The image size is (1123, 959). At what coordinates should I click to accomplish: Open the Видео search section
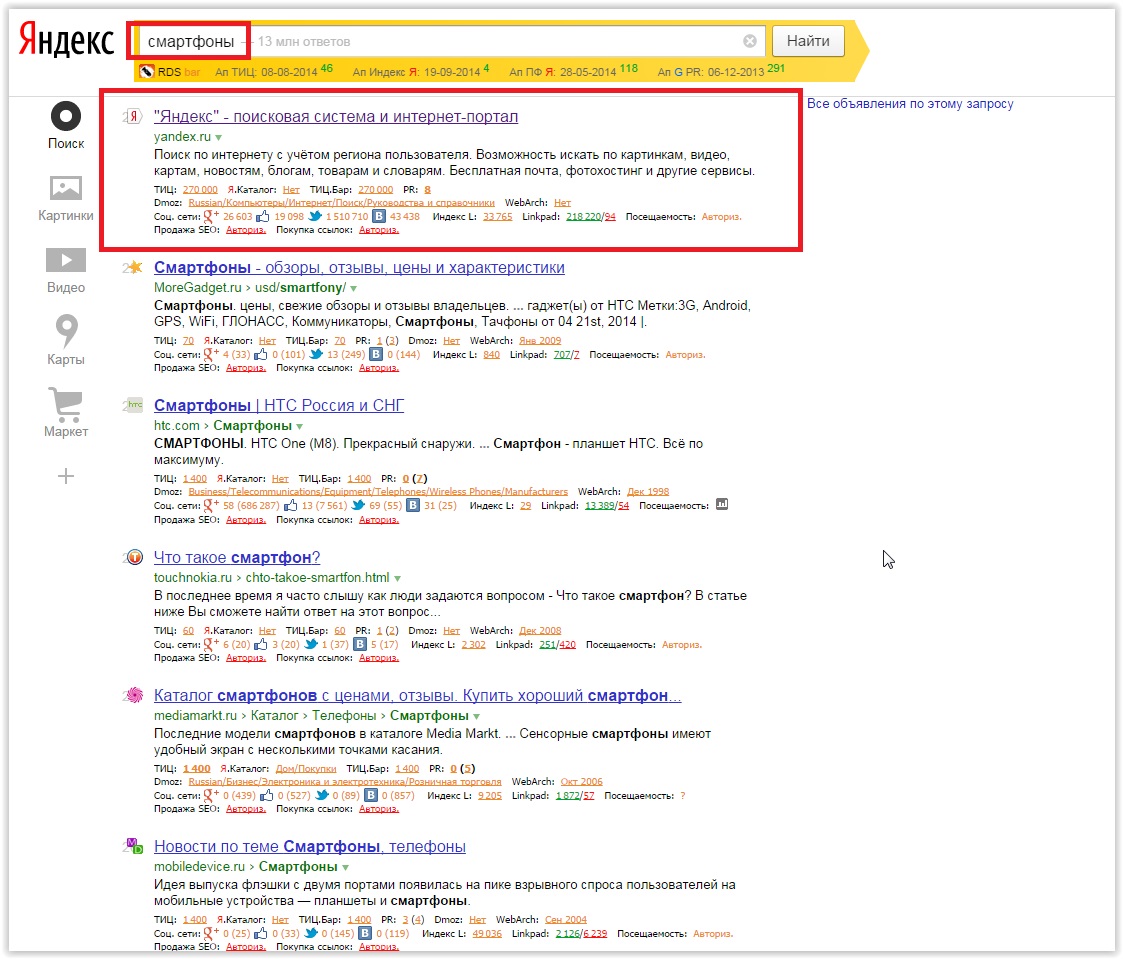coord(66,270)
